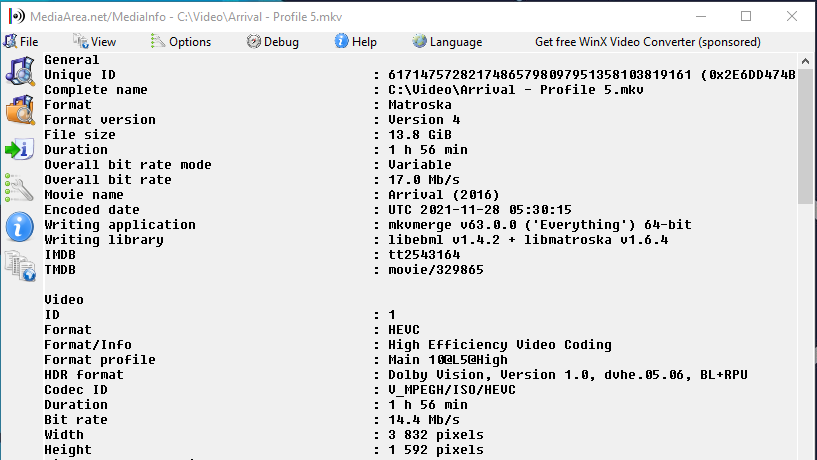
Task: Open the View menu
Action: pyautogui.click(x=94, y=42)
